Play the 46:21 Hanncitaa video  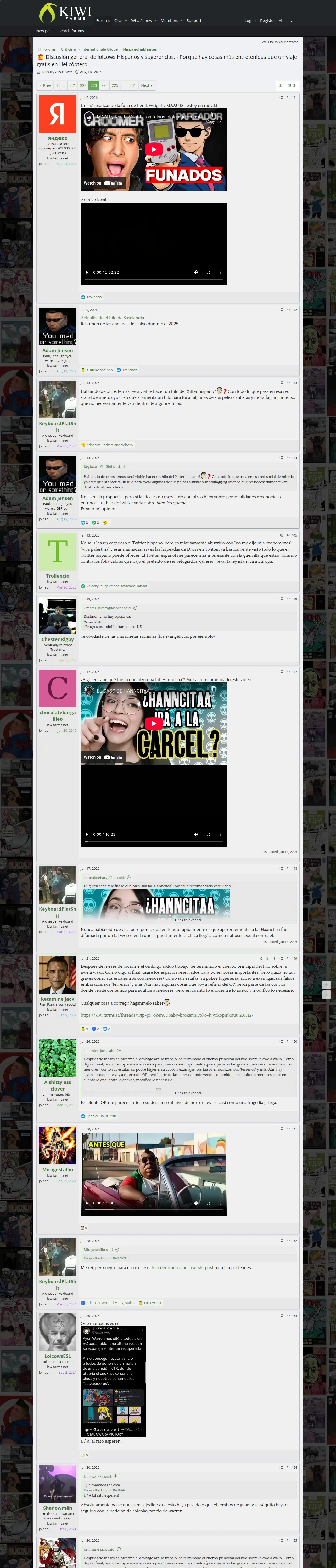87,834
